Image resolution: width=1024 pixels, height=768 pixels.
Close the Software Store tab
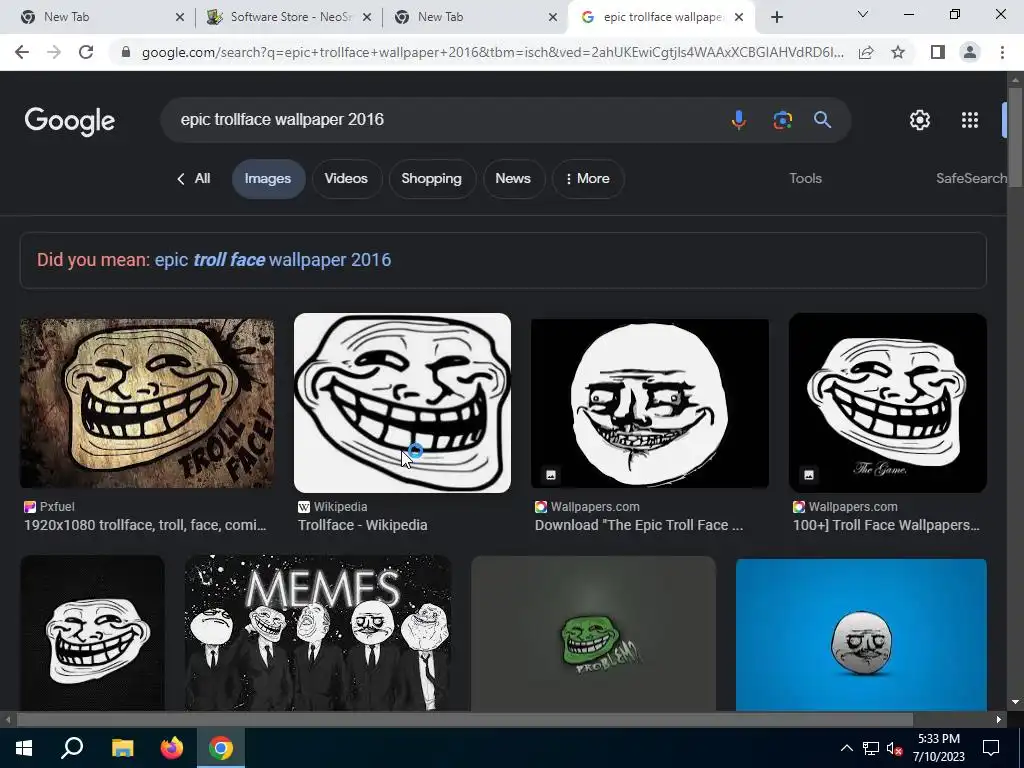click(367, 17)
